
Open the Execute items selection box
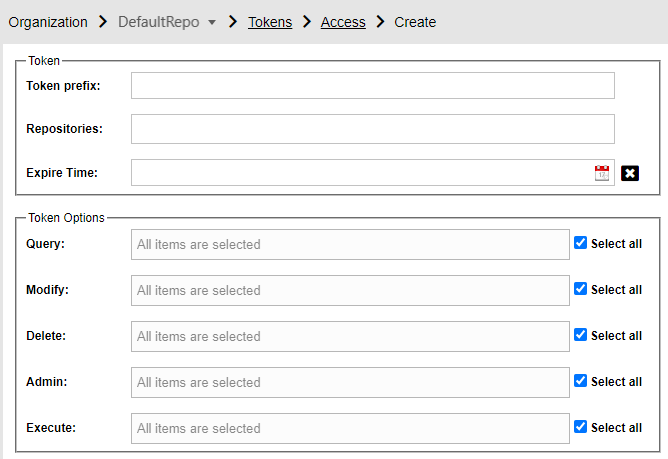[350, 429]
